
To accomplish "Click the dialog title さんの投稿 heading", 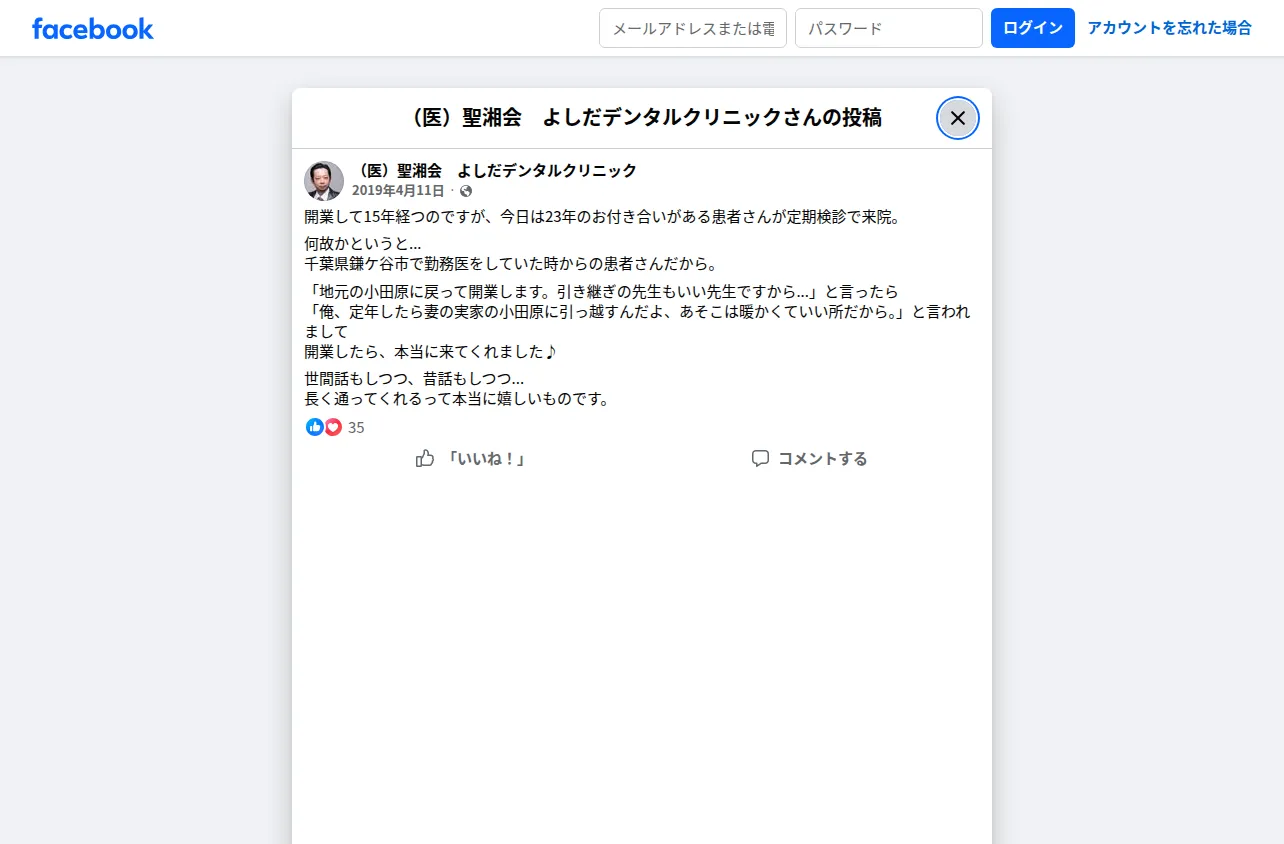I will [642, 118].
